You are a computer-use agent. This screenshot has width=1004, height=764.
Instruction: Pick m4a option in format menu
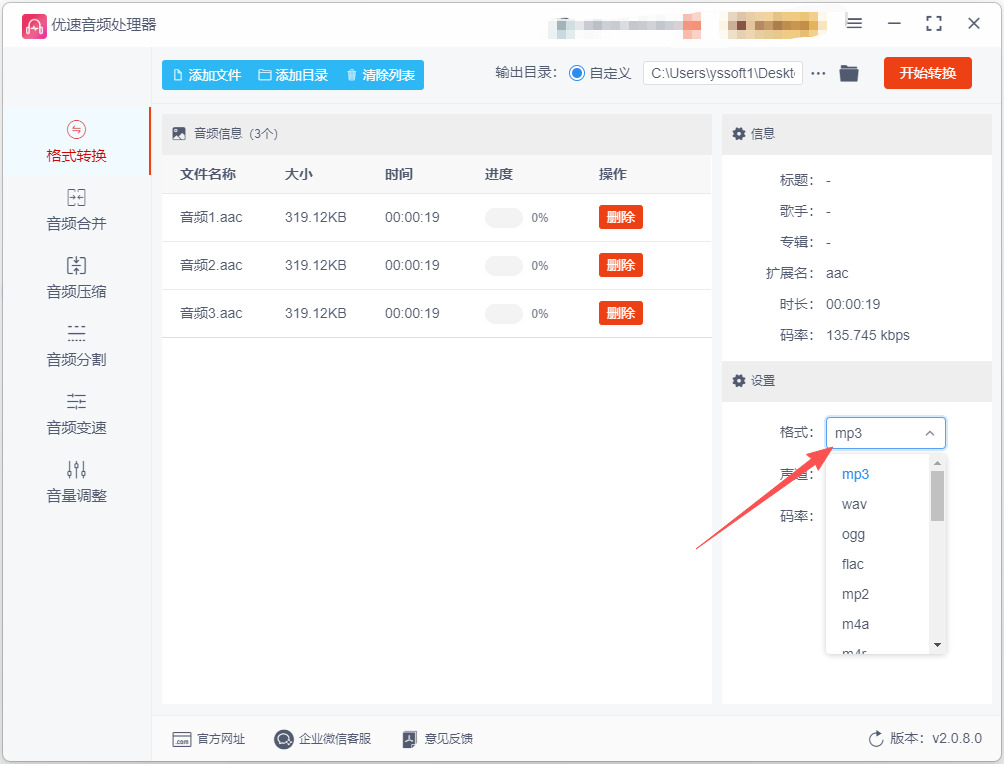coord(855,624)
